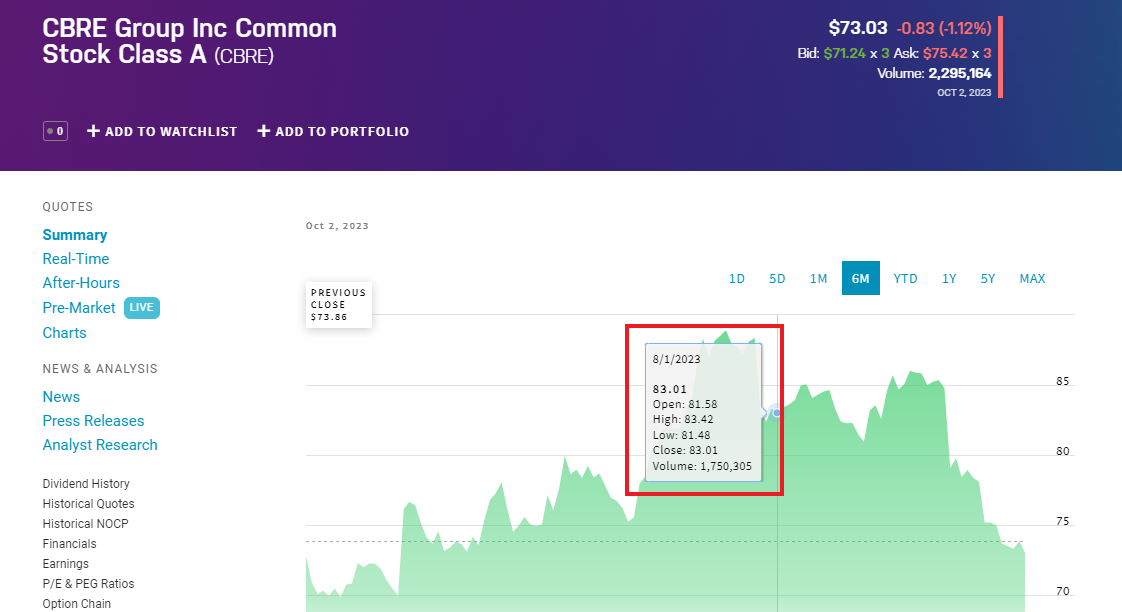Open Earnings page

65,564
